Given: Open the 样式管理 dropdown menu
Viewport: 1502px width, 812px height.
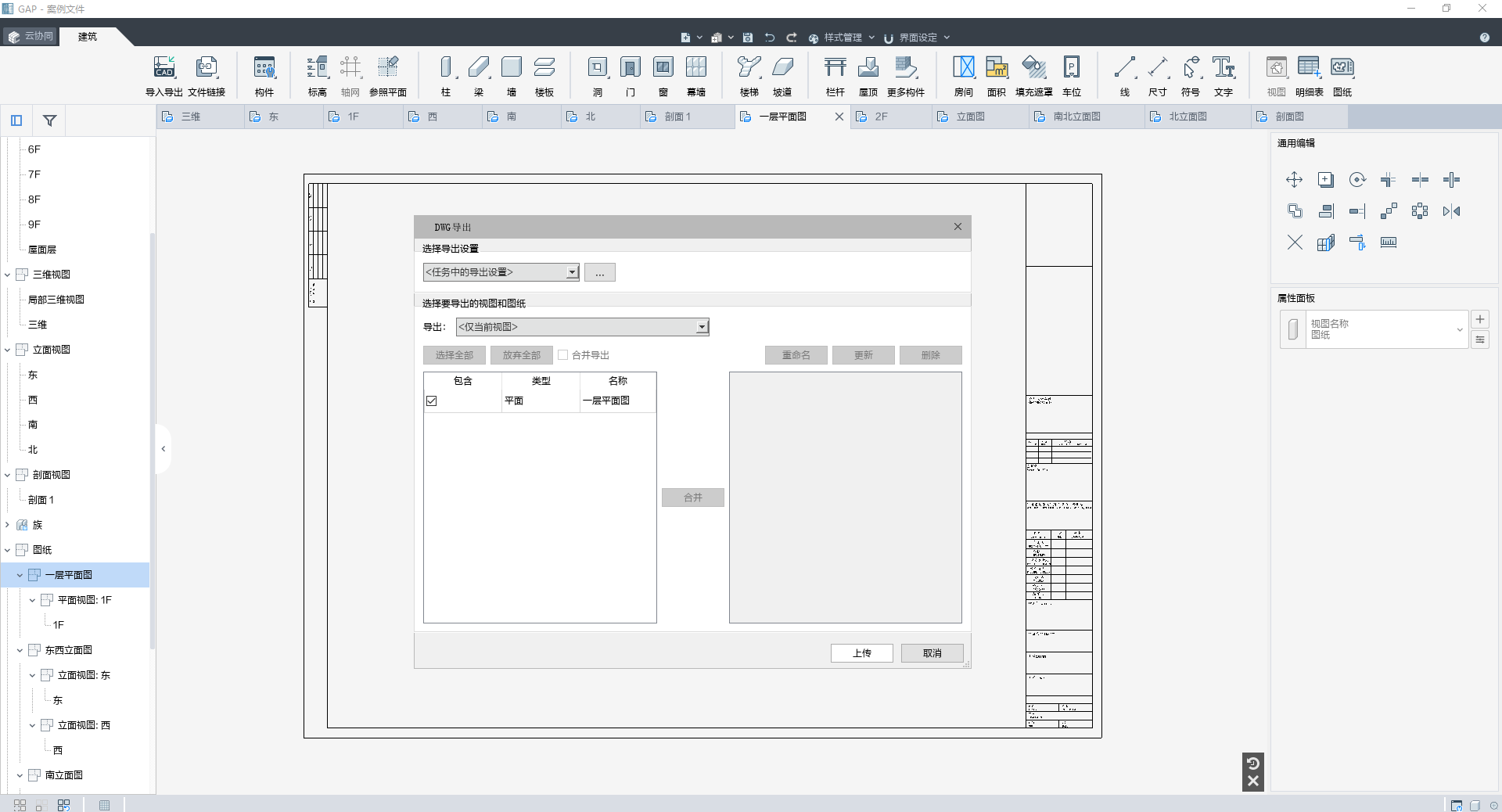Looking at the screenshot, I should click(x=842, y=38).
